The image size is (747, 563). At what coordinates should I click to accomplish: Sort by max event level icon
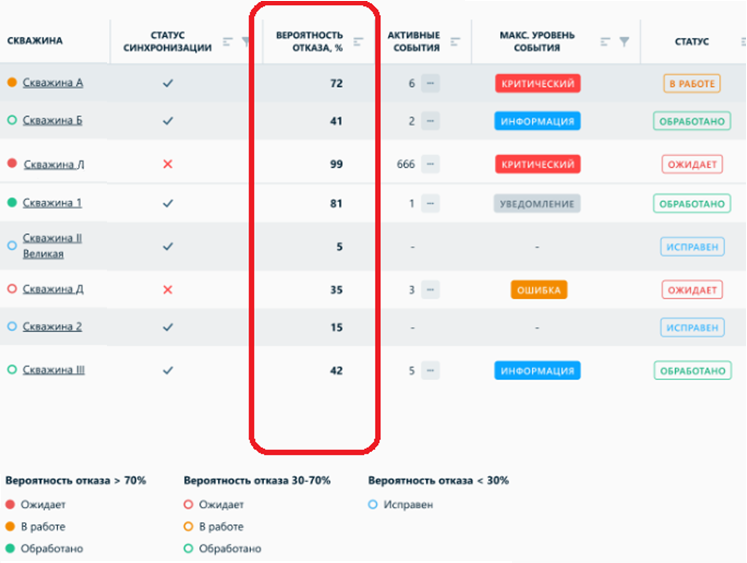coord(606,42)
